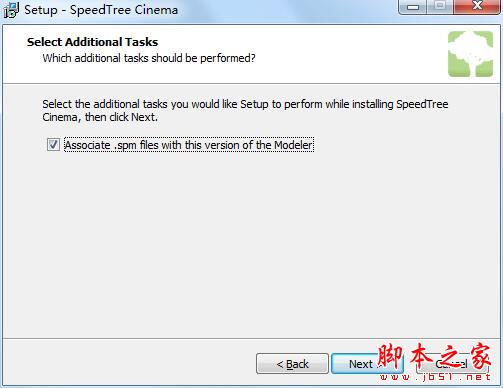Click the 'Associate .spm files with this version' label
The height and width of the screenshot is (388, 503).
pos(189,145)
